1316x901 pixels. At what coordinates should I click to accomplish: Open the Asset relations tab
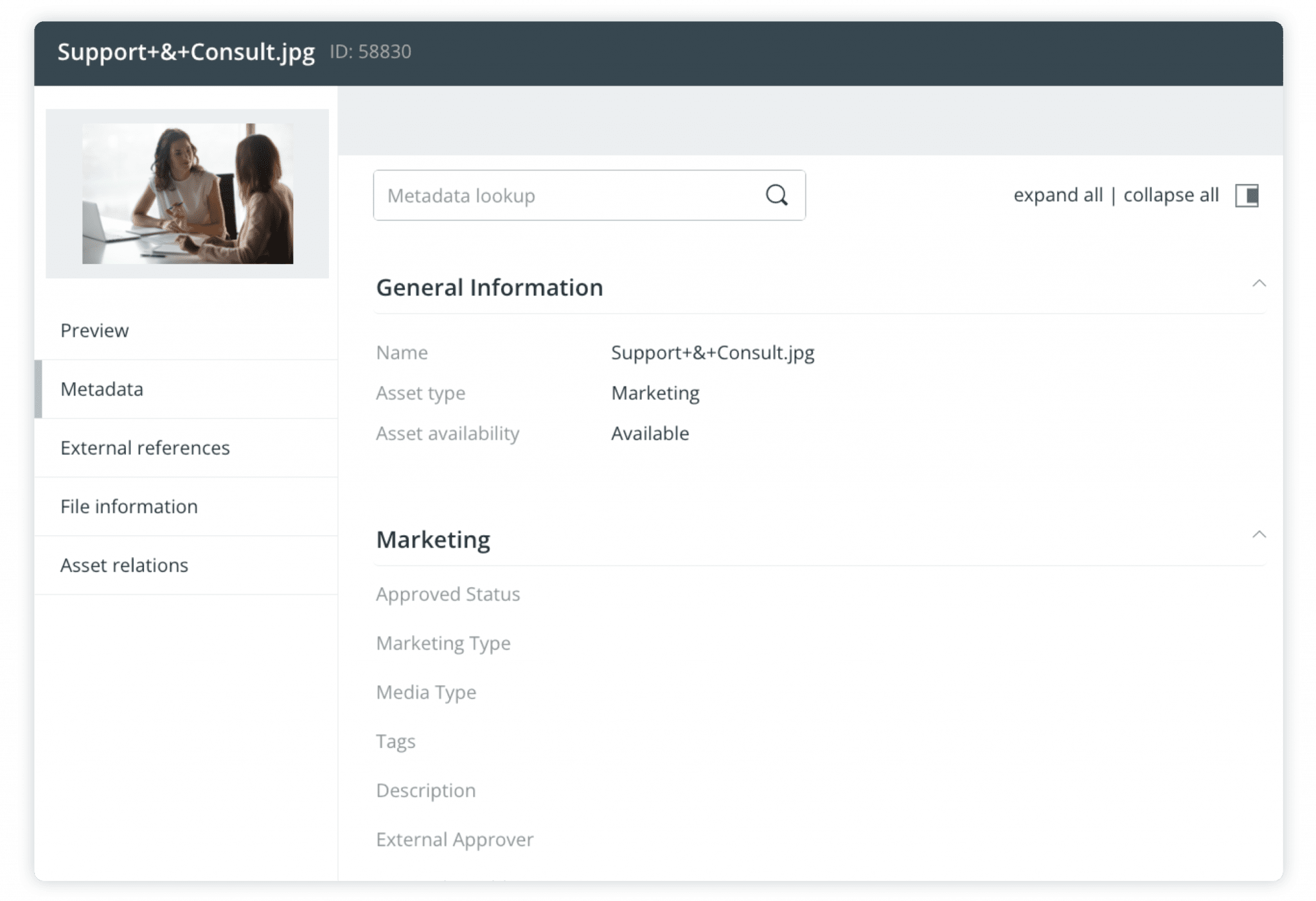click(124, 565)
